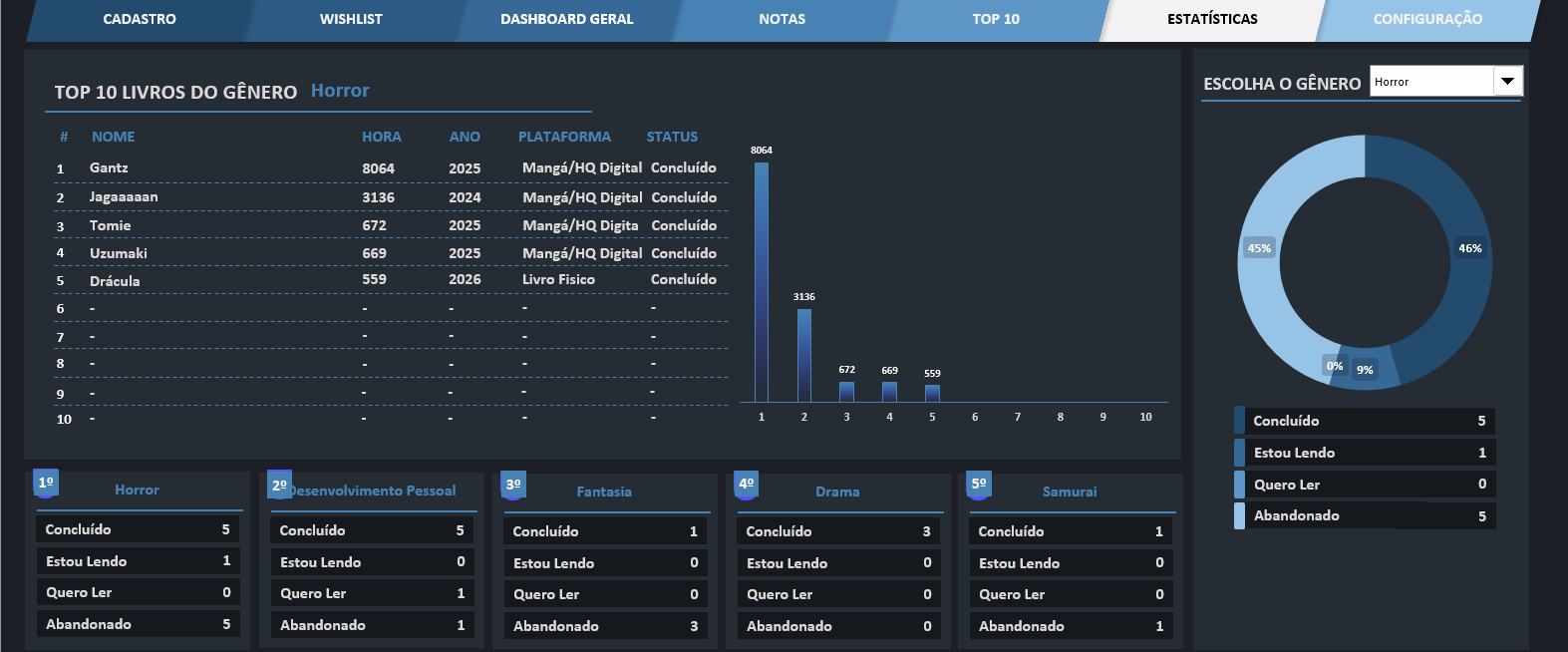Select the Jagaaaaan book name
The width and height of the screenshot is (1568, 652).
click(x=124, y=196)
